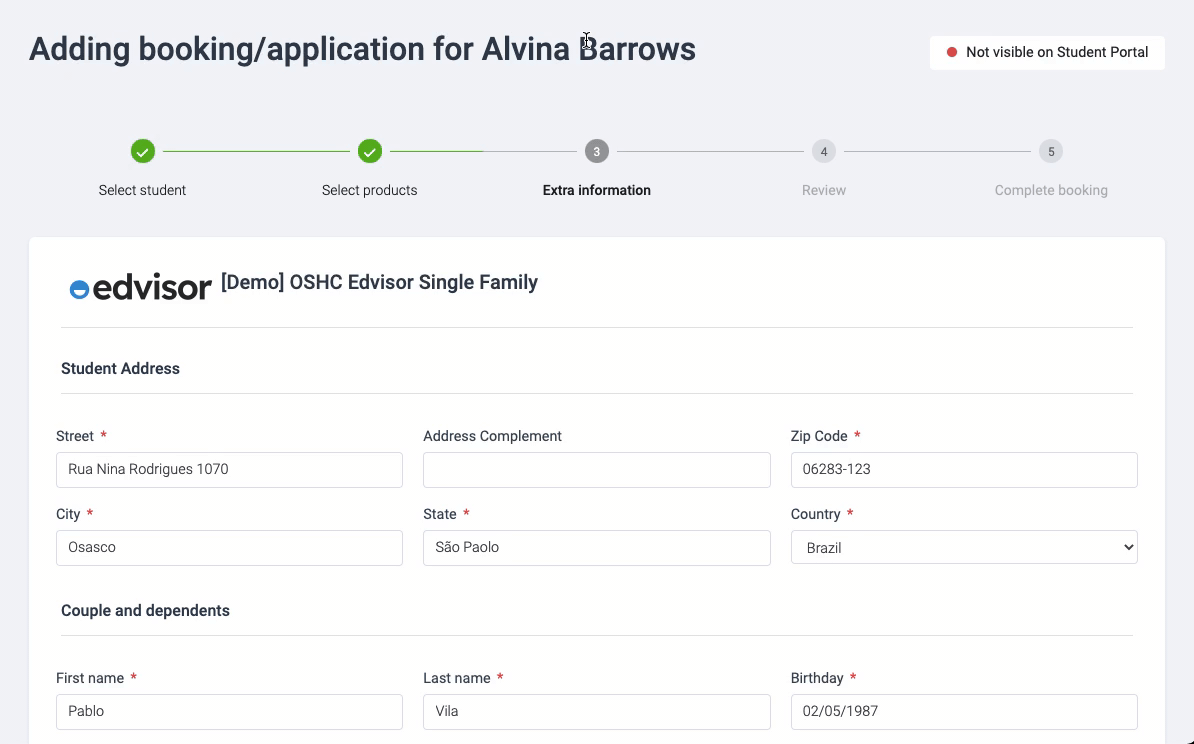1194x744 pixels.
Task: Click the Couple and dependents section heading
Action: 145,611
